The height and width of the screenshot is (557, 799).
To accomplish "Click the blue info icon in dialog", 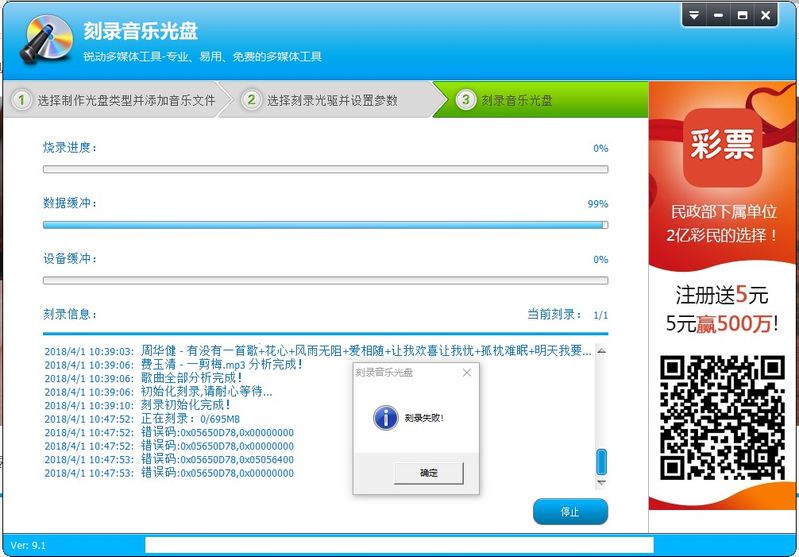I will (x=385, y=418).
